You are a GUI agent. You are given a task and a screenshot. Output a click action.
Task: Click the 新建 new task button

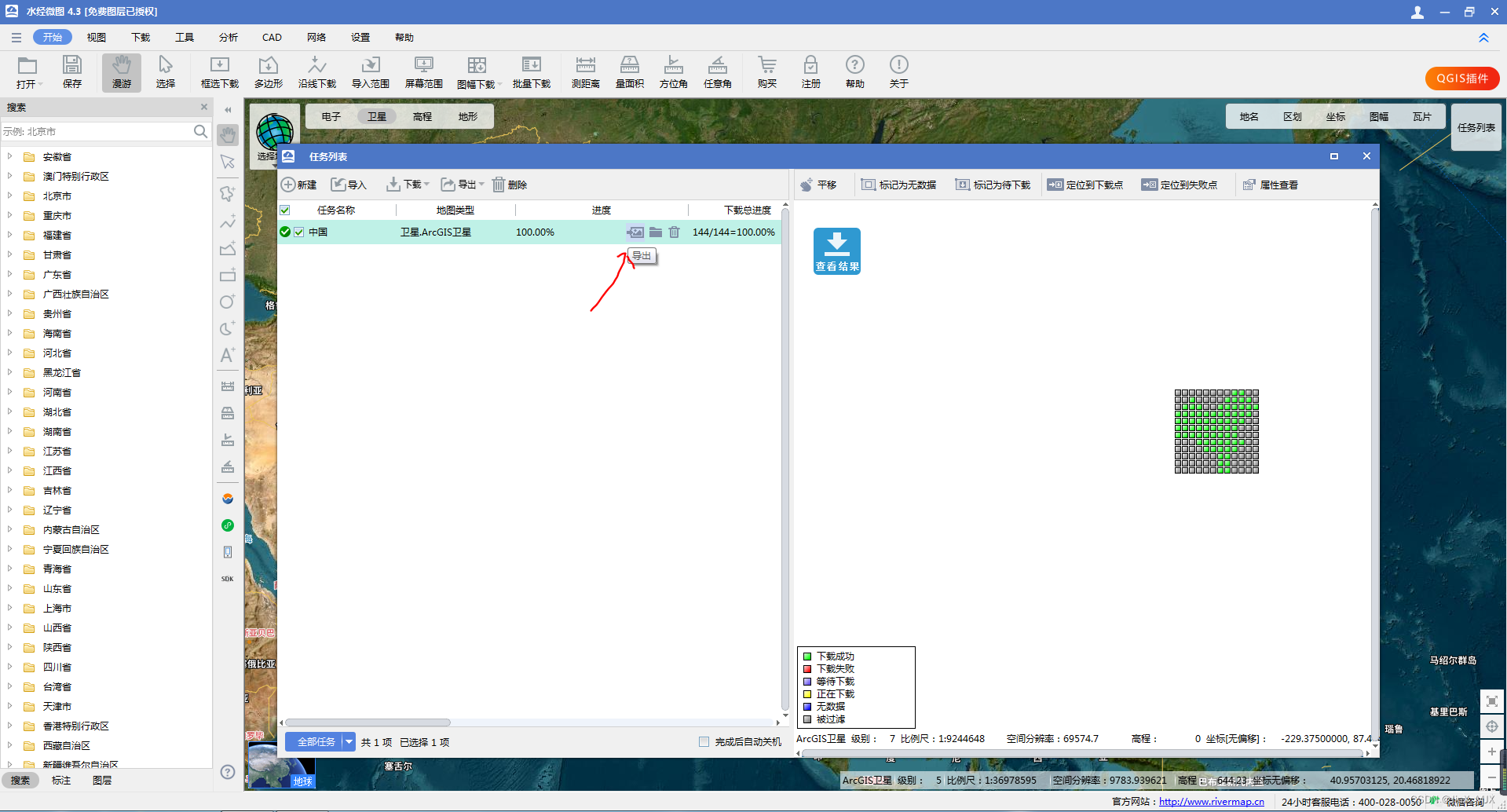point(299,185)
